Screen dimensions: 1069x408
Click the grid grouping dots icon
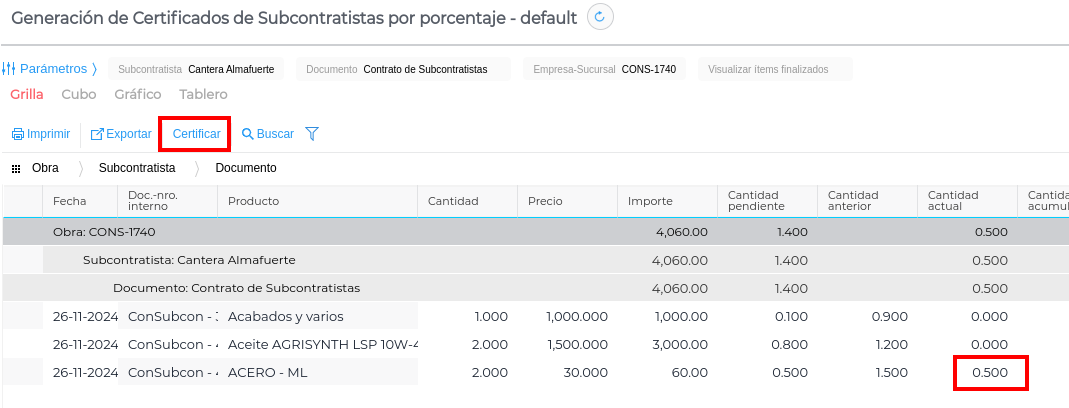click(16, 169)
